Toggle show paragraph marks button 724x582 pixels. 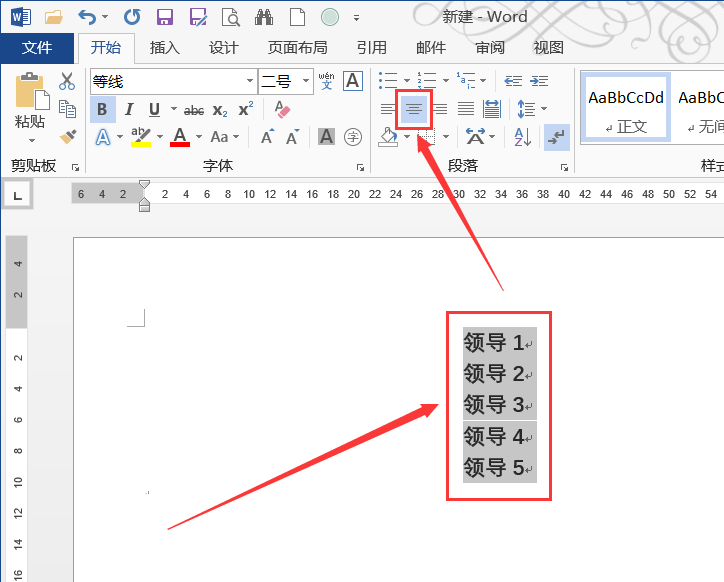pyautogui.click(x=557, y=137)
